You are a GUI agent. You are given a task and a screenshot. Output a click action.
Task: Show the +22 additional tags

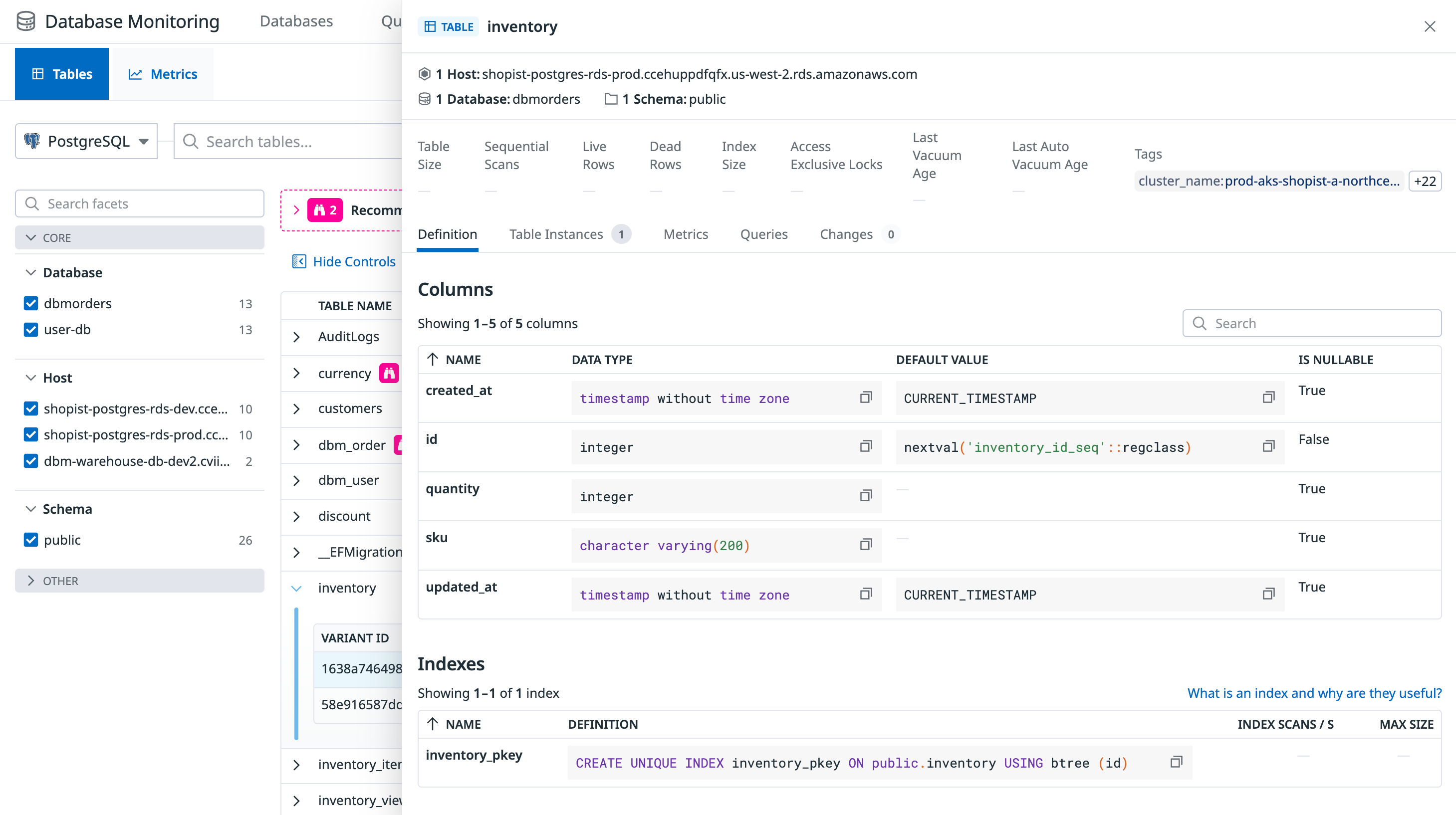1425,181
